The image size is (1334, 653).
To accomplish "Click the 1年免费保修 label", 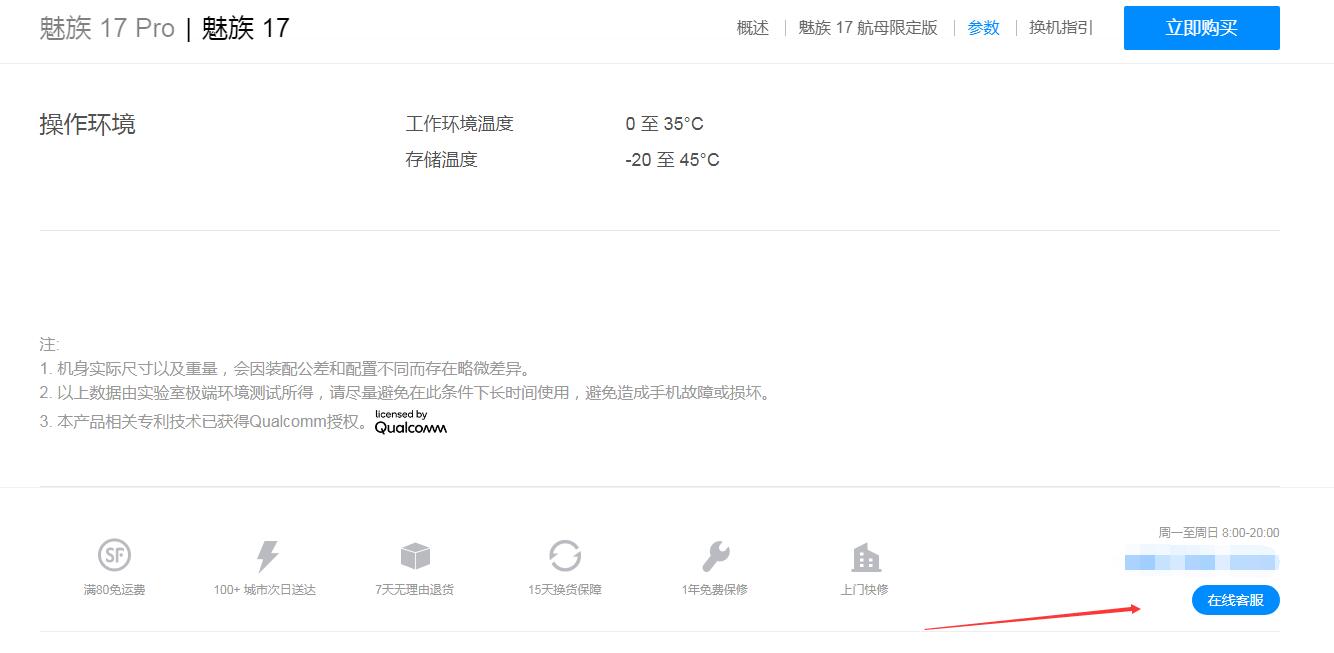I will coord(715,590).
